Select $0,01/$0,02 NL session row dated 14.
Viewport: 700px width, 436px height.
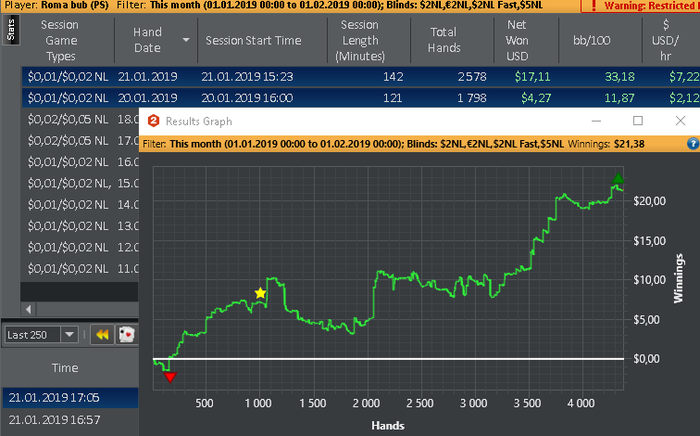80,204
